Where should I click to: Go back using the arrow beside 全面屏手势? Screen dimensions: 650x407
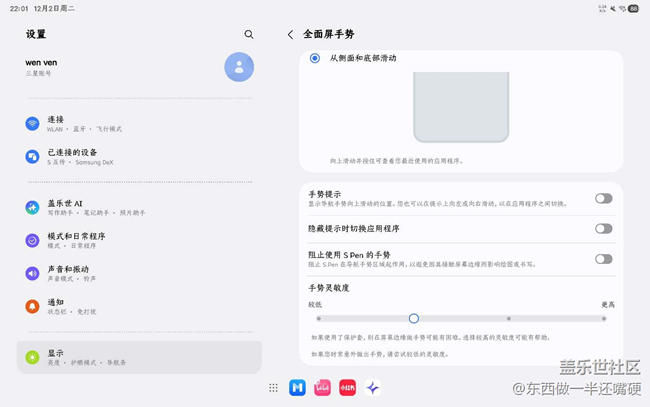coord(291,34)
